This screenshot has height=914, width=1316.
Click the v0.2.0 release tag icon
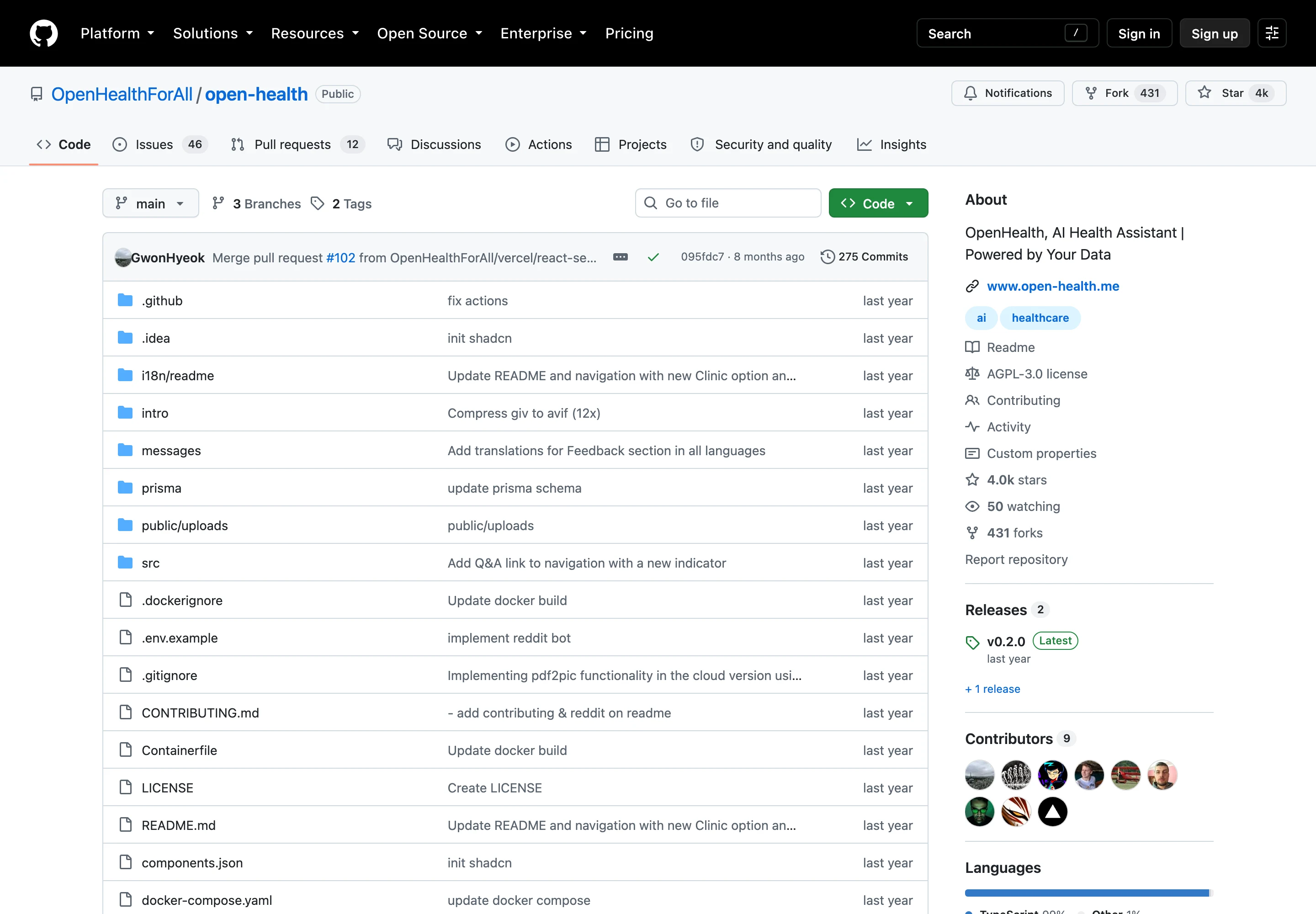tap(972, 642)
